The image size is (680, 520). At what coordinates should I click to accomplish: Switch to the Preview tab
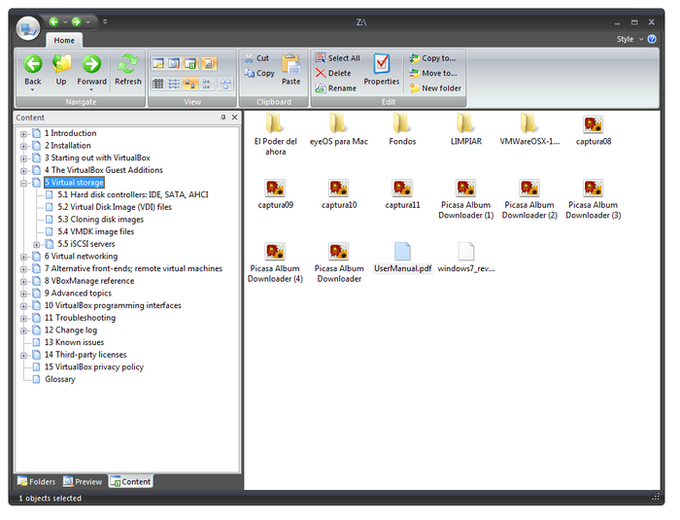[x=82, y=481]
